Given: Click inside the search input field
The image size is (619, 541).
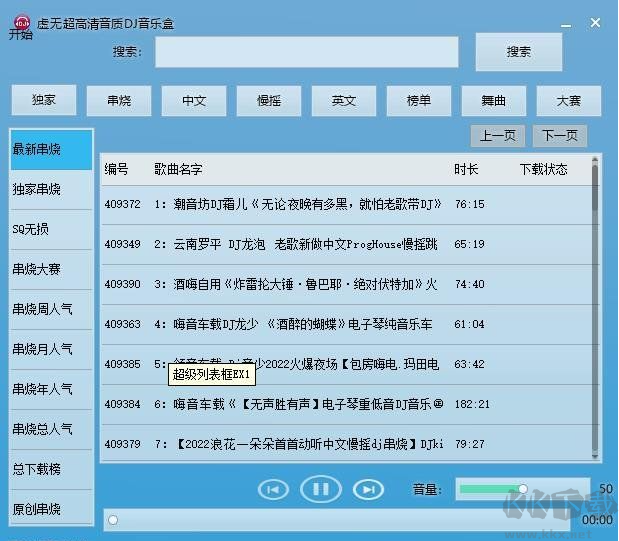Looking at the screenshot, I should click(306, 52).
